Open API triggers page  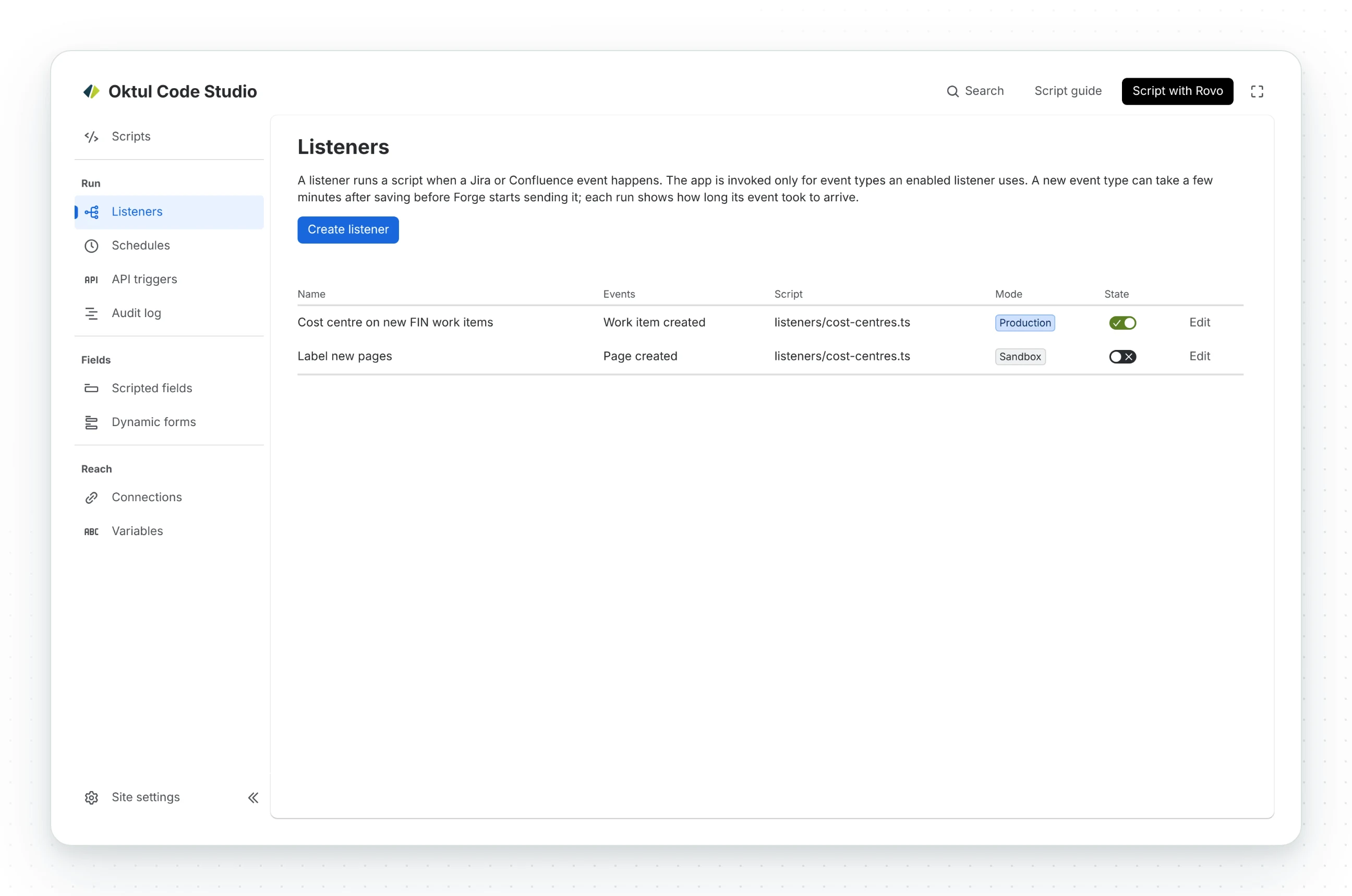(x=169, y=280)
